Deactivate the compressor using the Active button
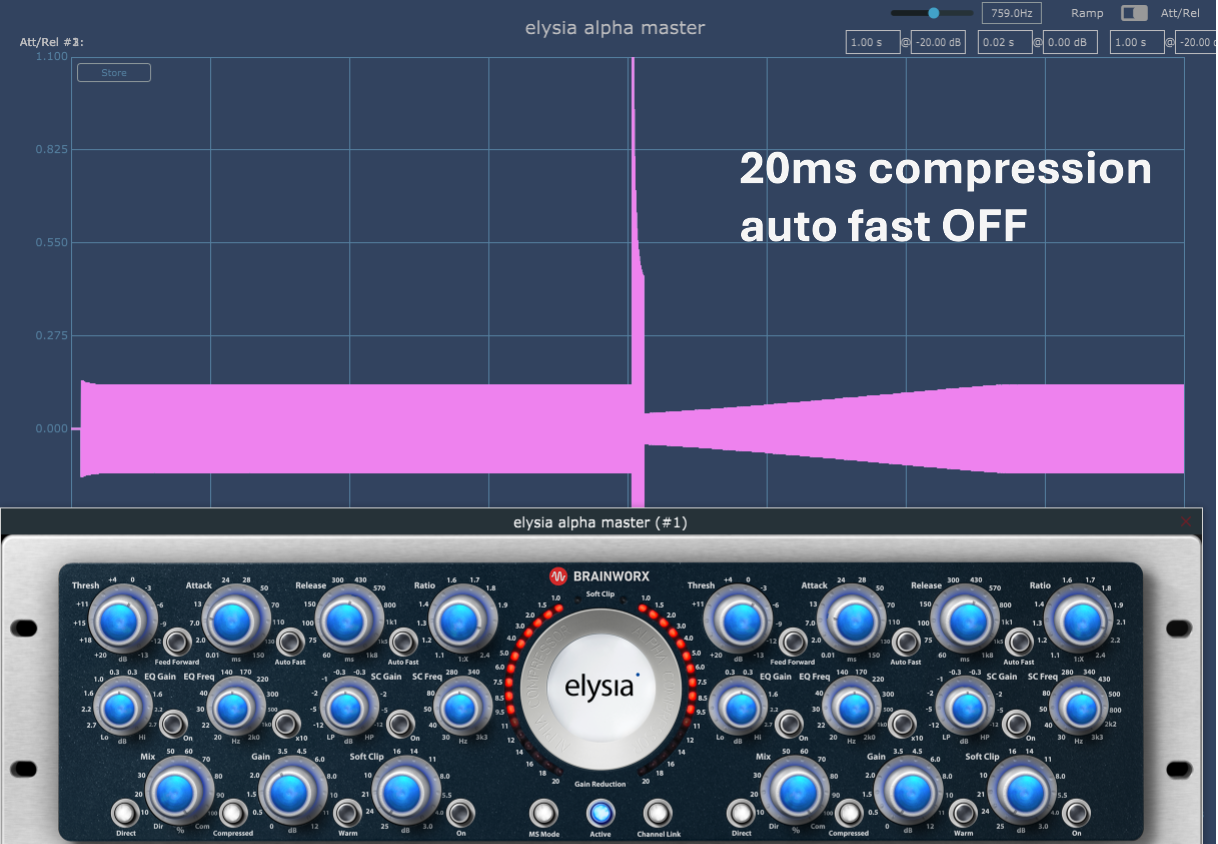1218x844 pixels. point(601,812)
